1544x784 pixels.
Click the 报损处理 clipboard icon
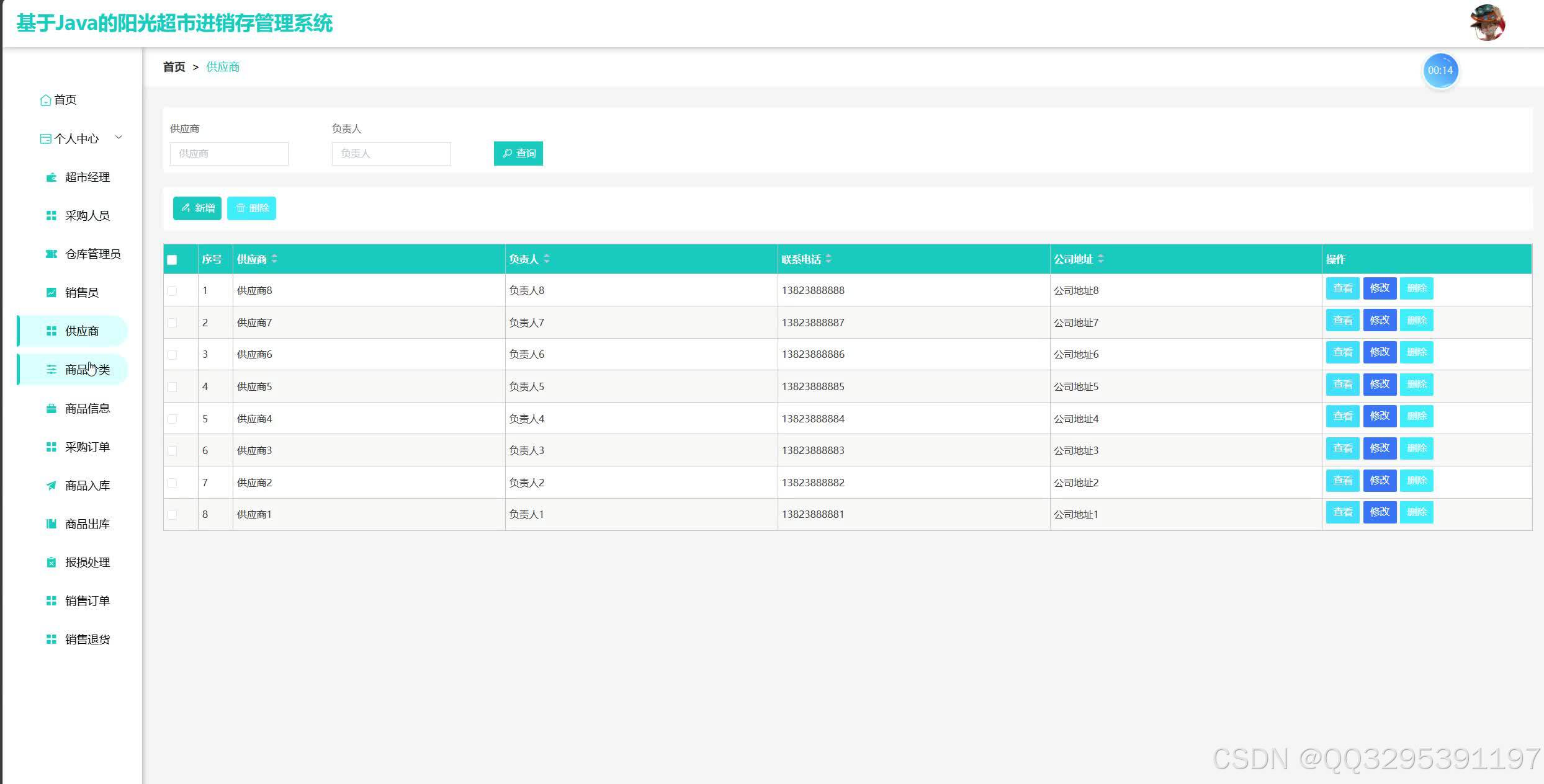click(x=52, y=563)
